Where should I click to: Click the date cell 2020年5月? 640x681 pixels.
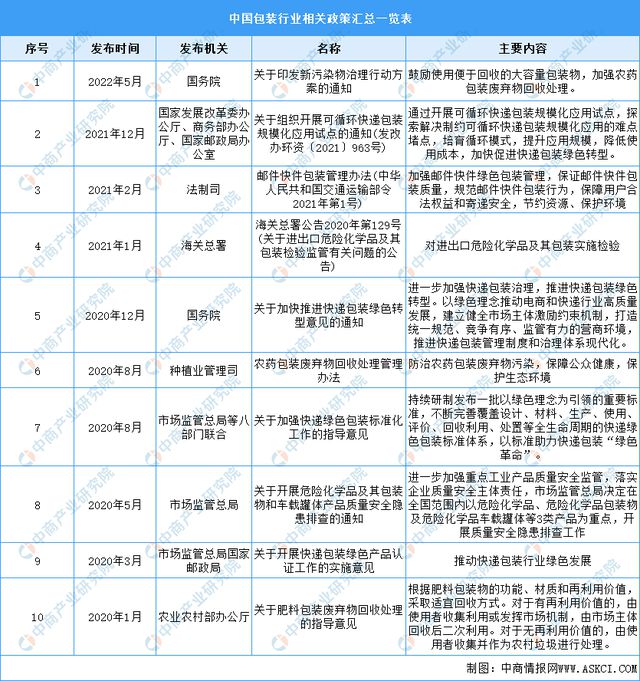(115, 505)
